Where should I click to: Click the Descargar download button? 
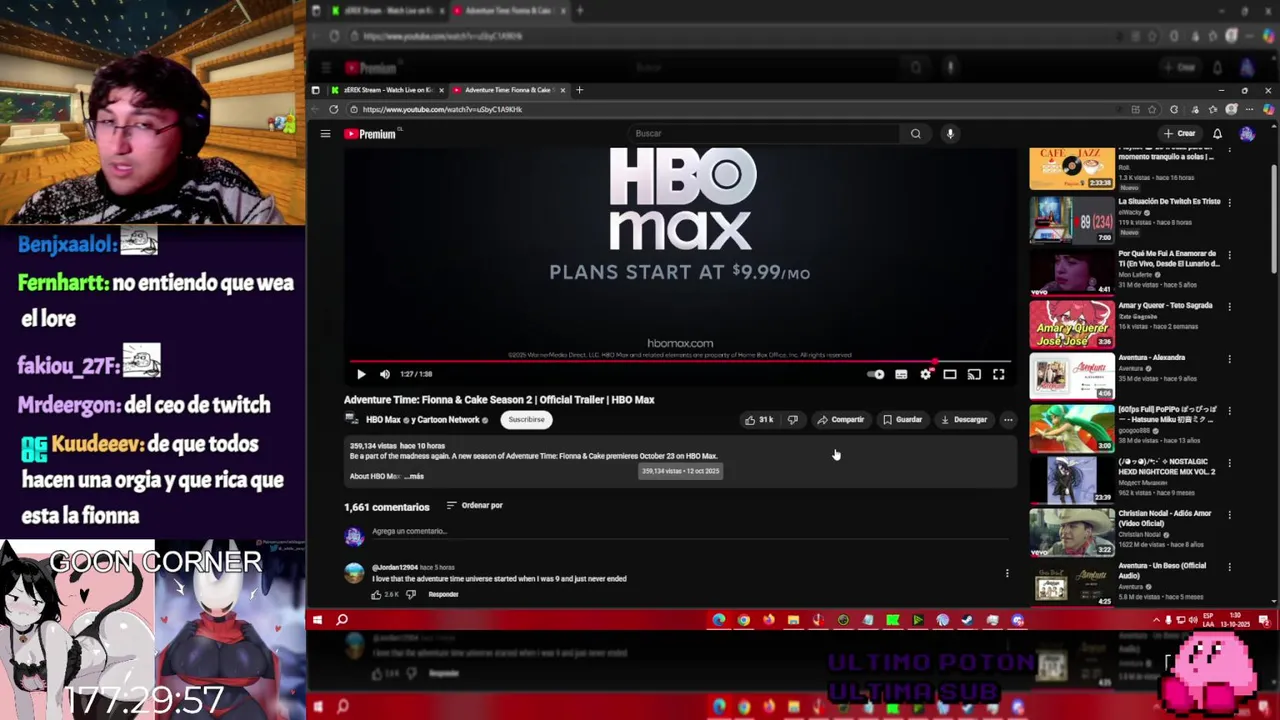tap(964, 420)
